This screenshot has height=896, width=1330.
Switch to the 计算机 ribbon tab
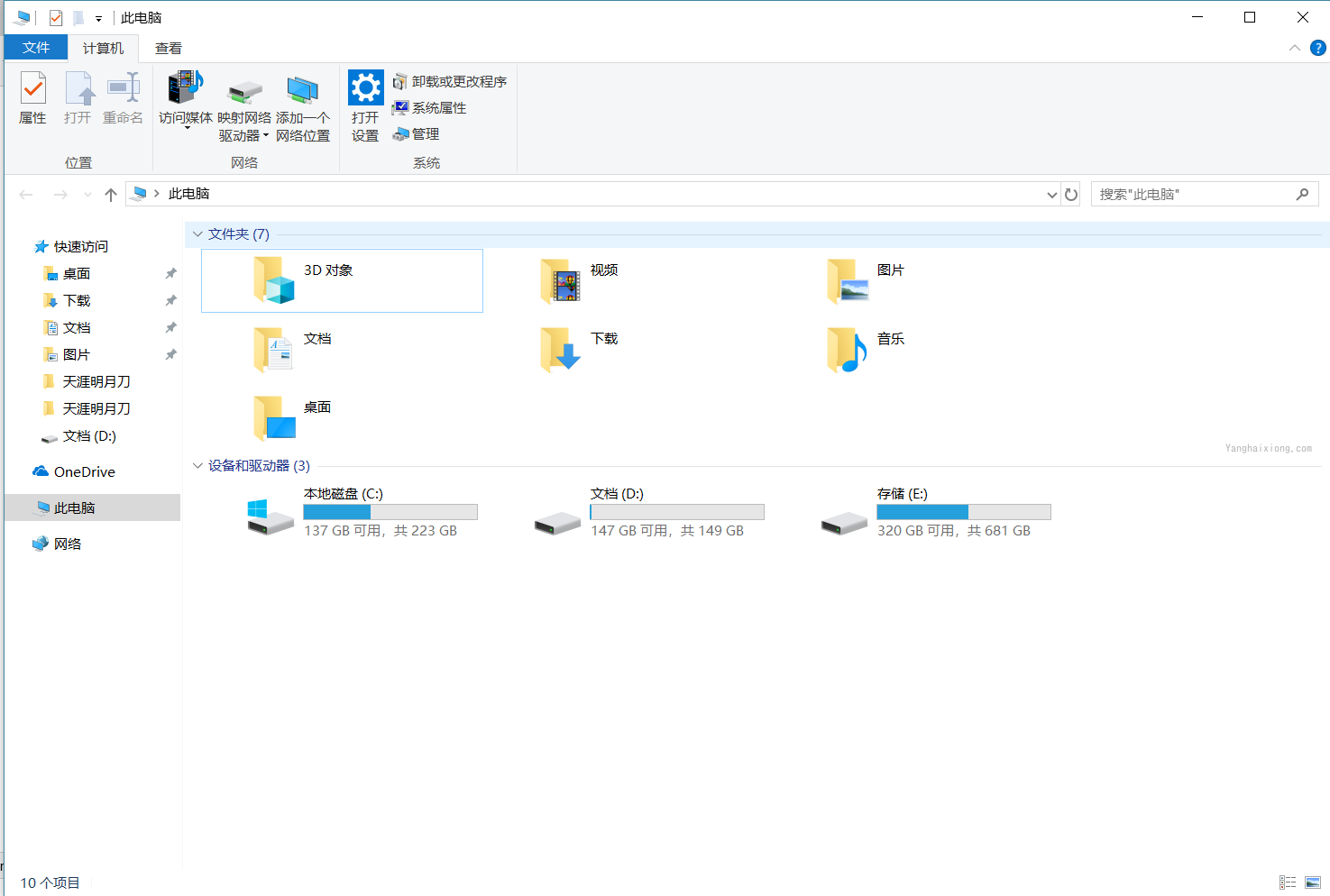pos(104,48)
